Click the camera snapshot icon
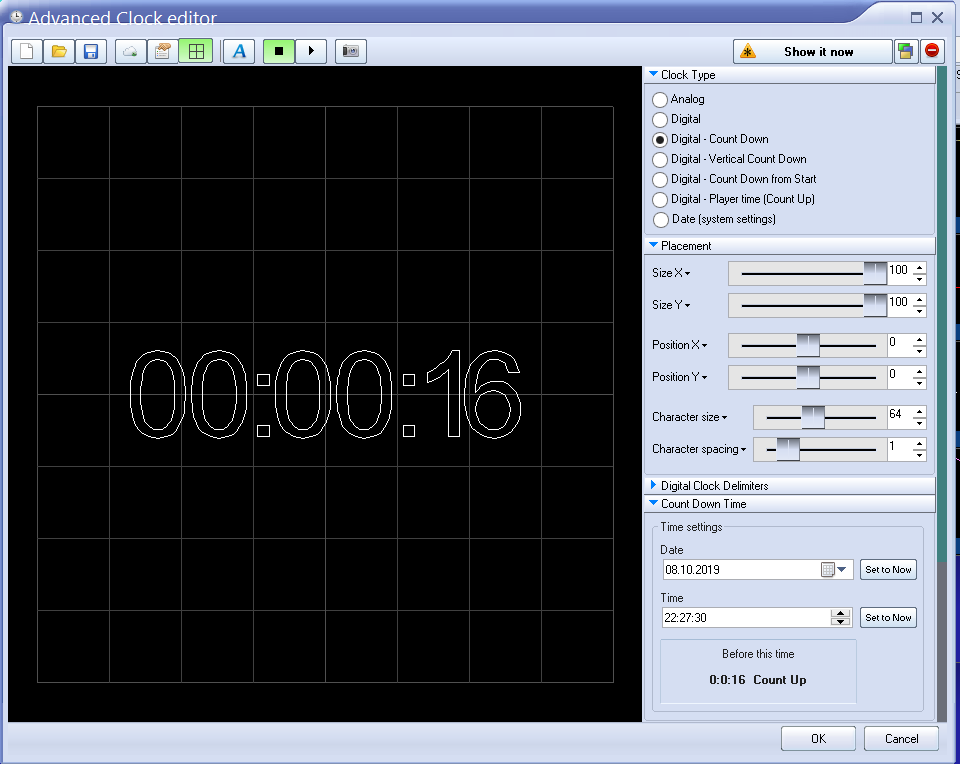 click(x=350, y=51)
